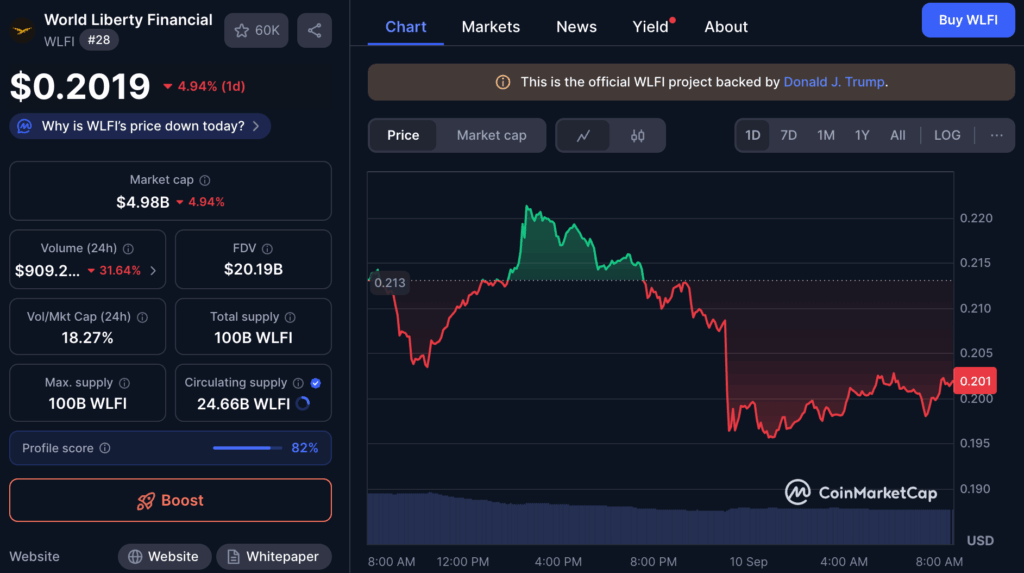This screenshot has width=1024, height=573.
Task: Toggle LOG scale on chart
Action: click(946, 135)
